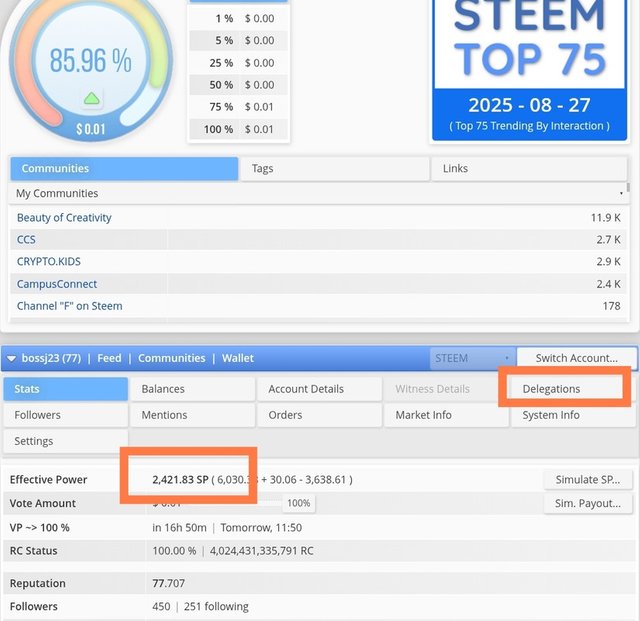Select the 5 % vote weight row

point(239,40)
